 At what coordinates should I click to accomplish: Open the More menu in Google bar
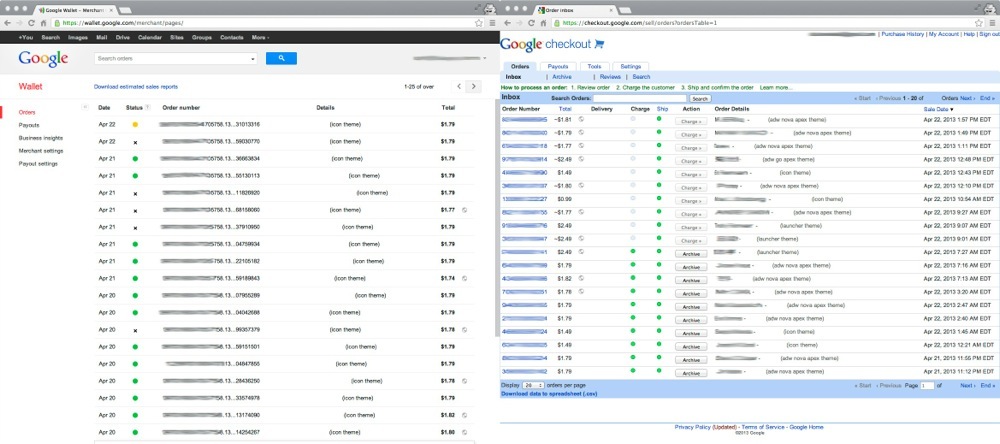click(260, 37)
